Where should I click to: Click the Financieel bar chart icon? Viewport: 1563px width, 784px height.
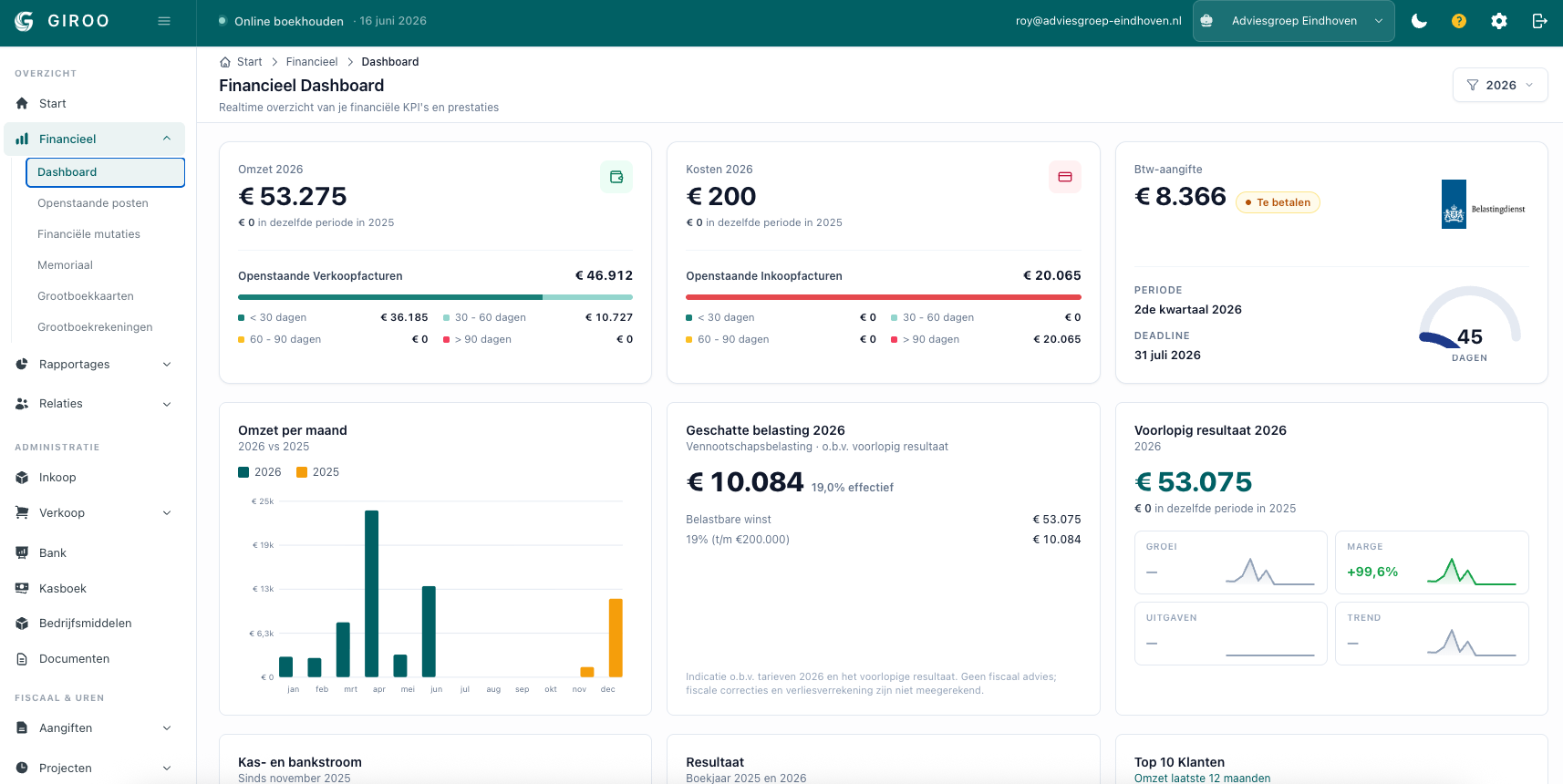point(22,139)
